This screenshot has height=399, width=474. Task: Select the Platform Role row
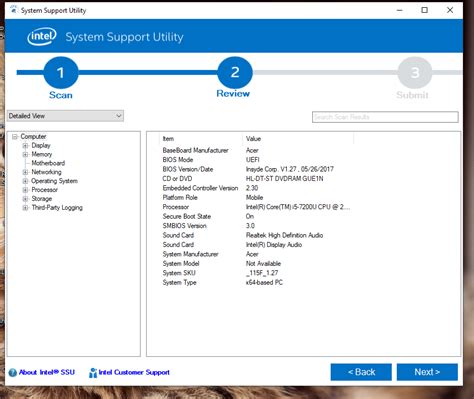pos(257,197)
